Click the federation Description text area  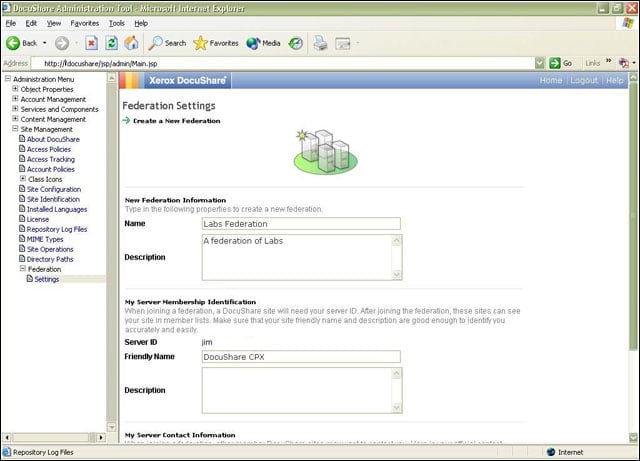coord(302,257)
